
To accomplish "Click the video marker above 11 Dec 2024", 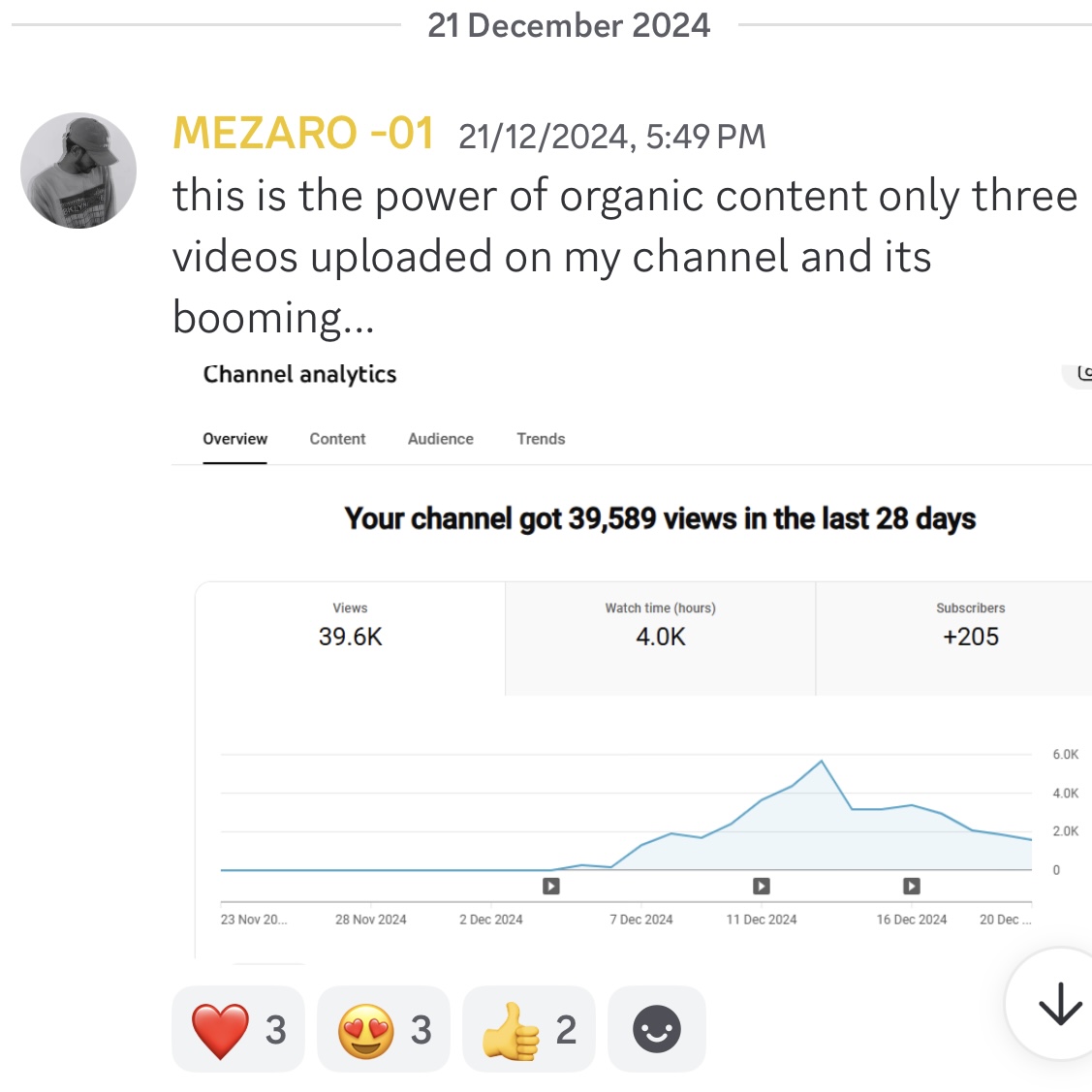I will coord(762,886).
